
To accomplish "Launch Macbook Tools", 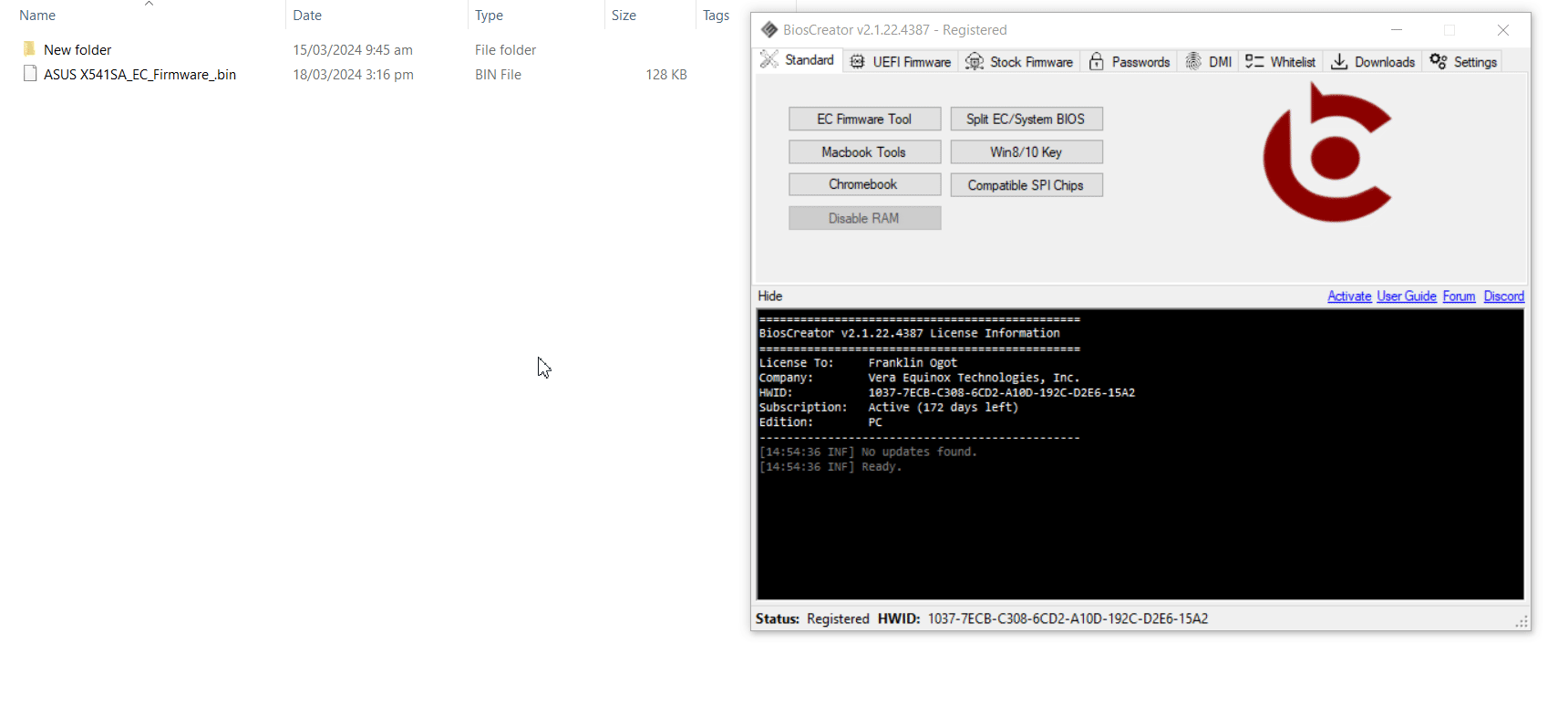I will click(x=864, y=152).
